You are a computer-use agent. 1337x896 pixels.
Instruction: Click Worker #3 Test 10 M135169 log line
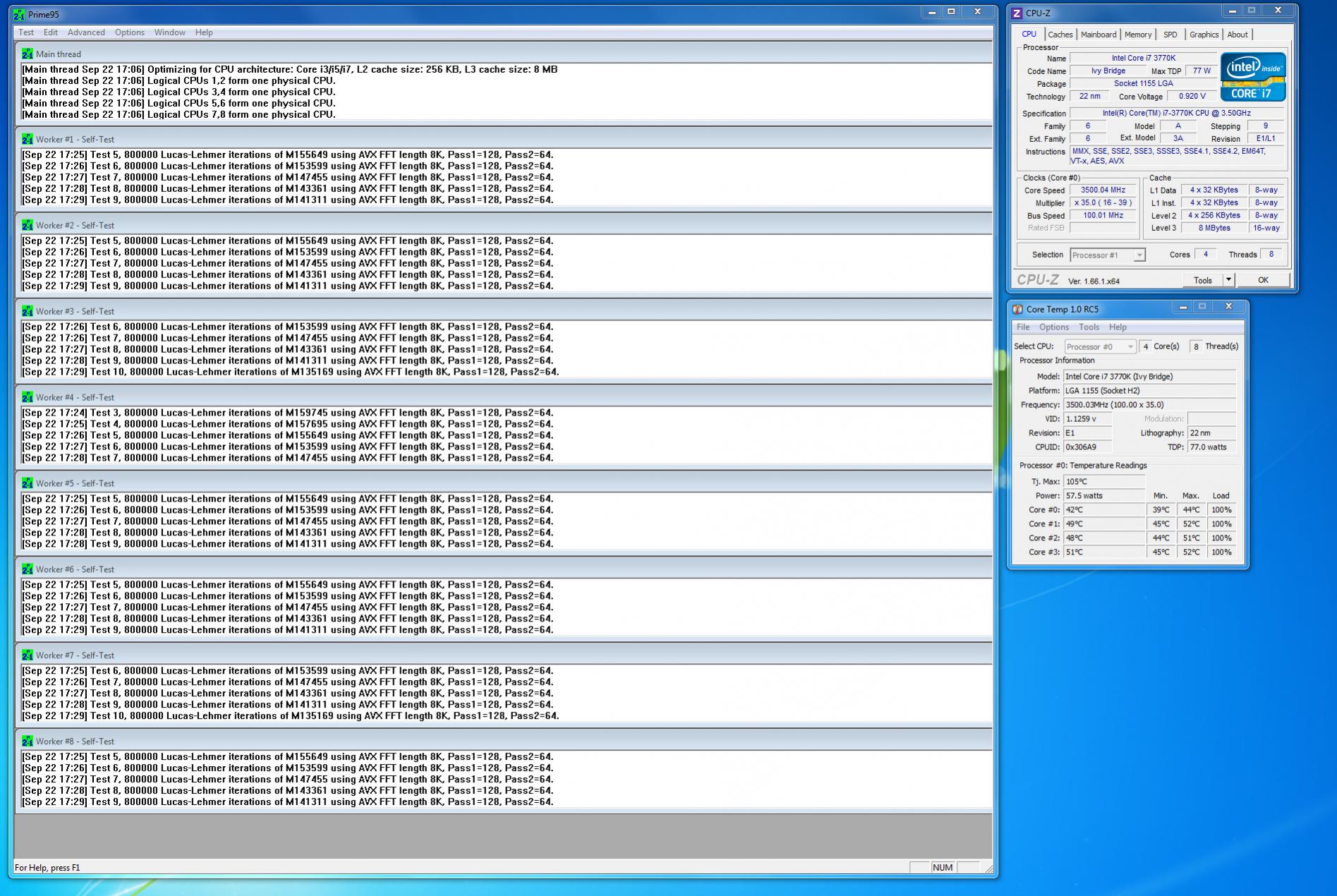(x=290, y=372)
